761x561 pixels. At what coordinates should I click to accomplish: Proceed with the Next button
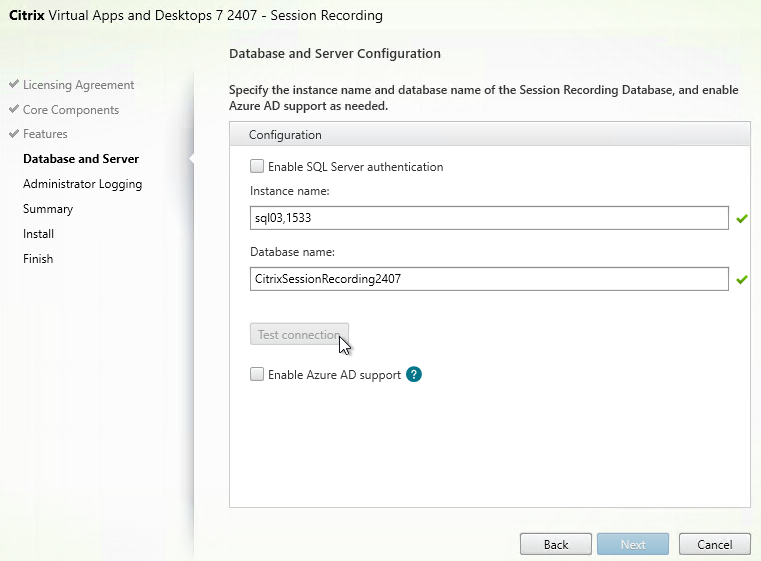(633, 544)
